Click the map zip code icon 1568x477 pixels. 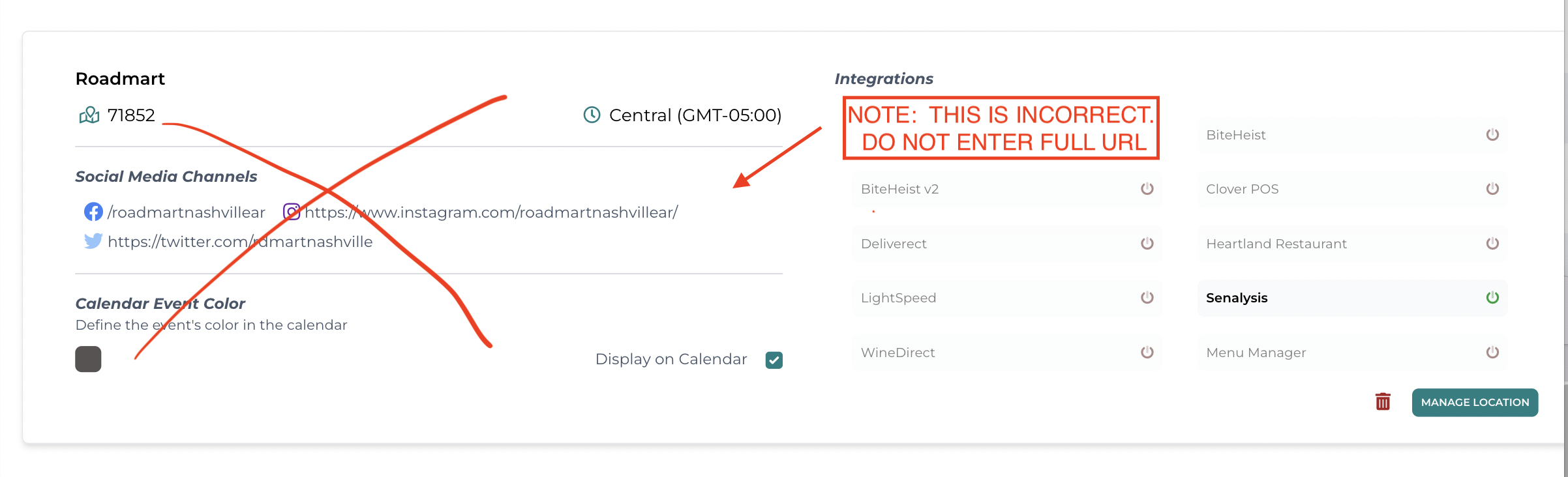click(x=89, y=115)
